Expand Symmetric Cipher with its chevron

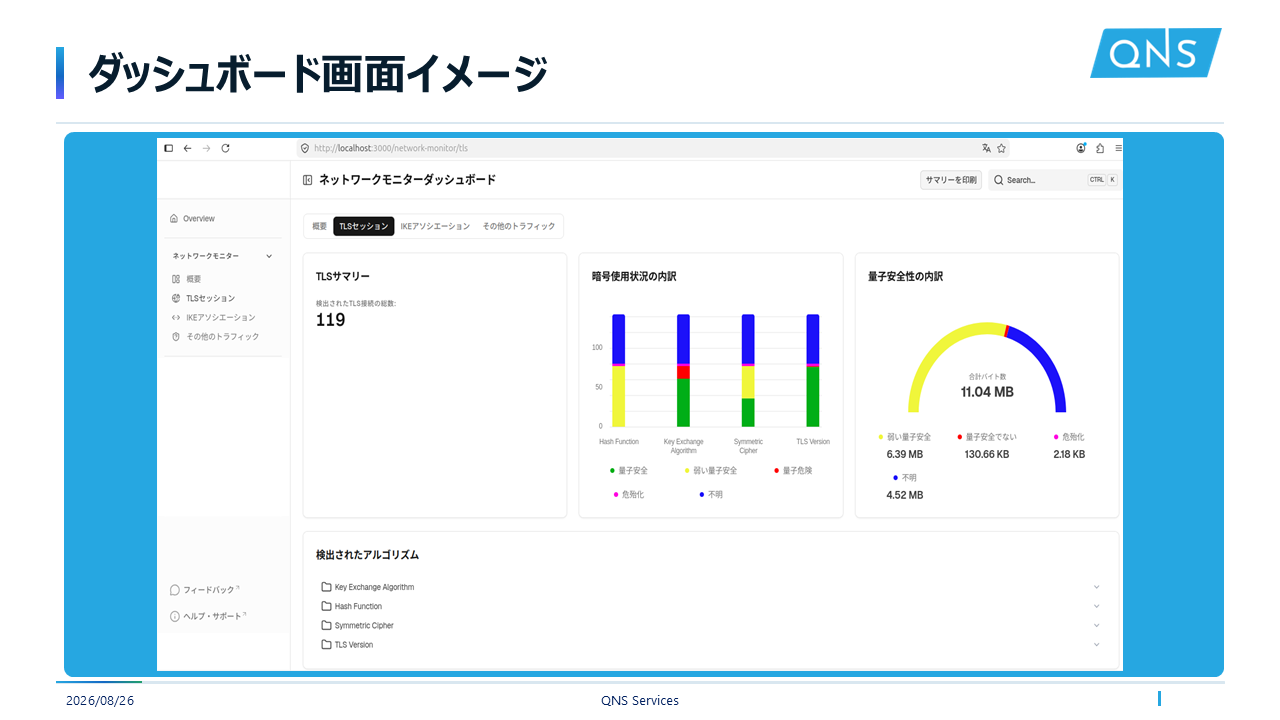1096,625
